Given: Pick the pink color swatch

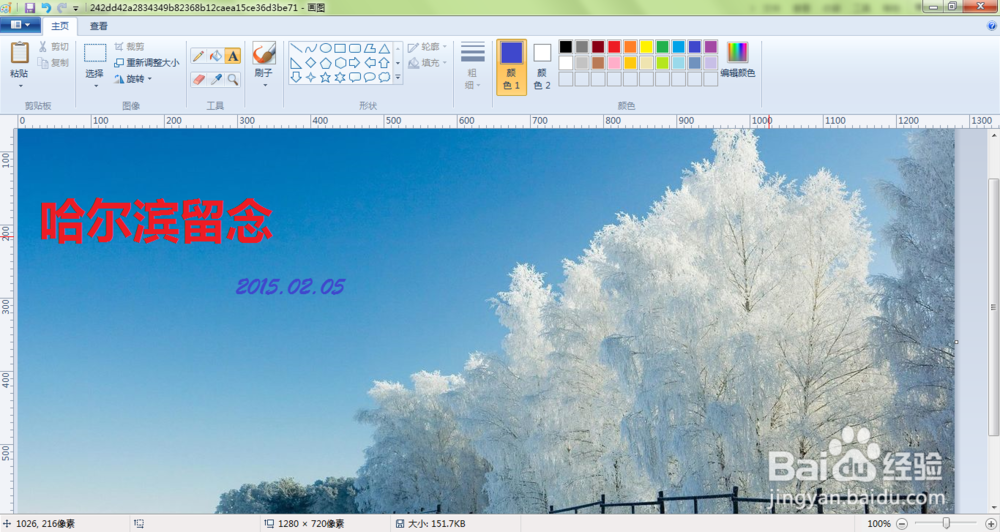Looking at the screenshot, I should (614, 63).
